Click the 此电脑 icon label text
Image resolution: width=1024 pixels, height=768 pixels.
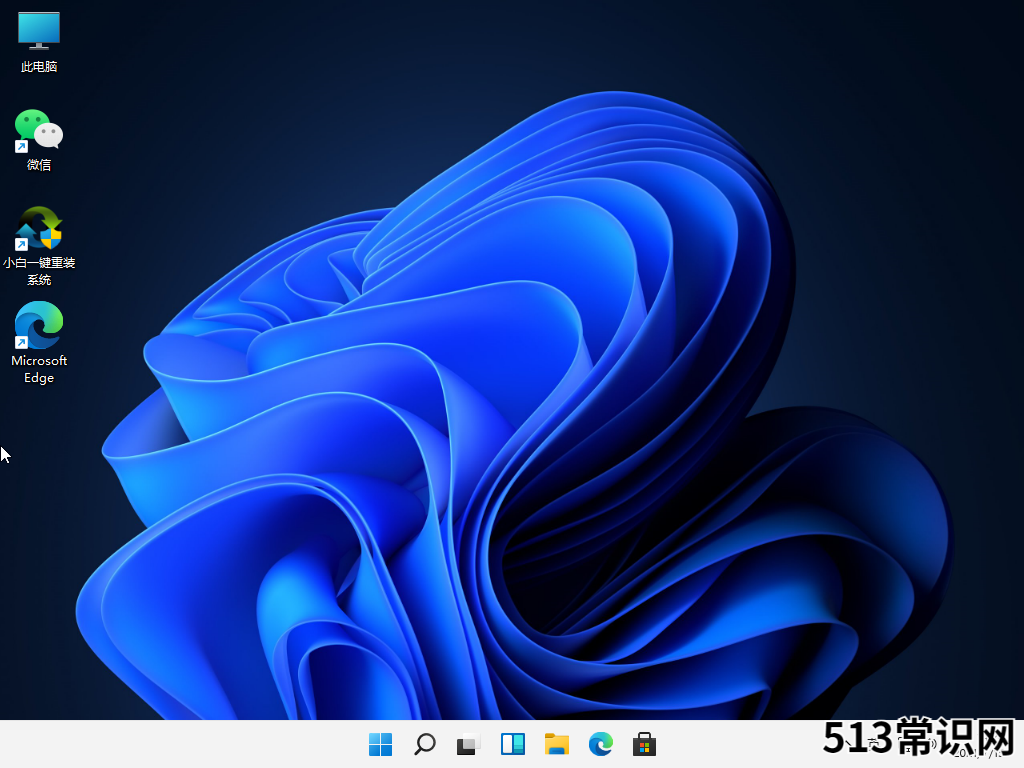39,67
